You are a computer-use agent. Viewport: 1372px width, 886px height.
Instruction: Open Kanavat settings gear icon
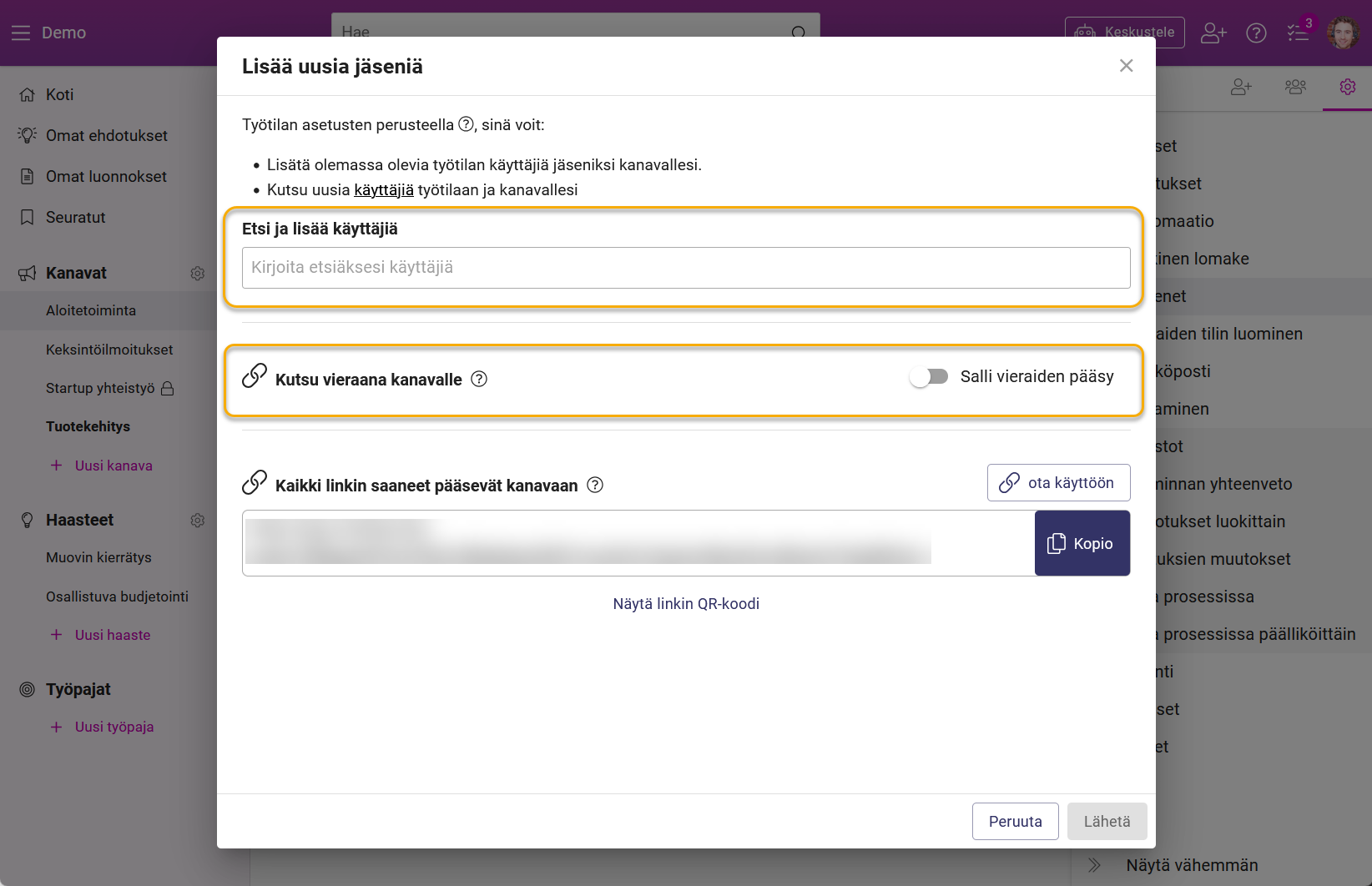click(198, 274)
